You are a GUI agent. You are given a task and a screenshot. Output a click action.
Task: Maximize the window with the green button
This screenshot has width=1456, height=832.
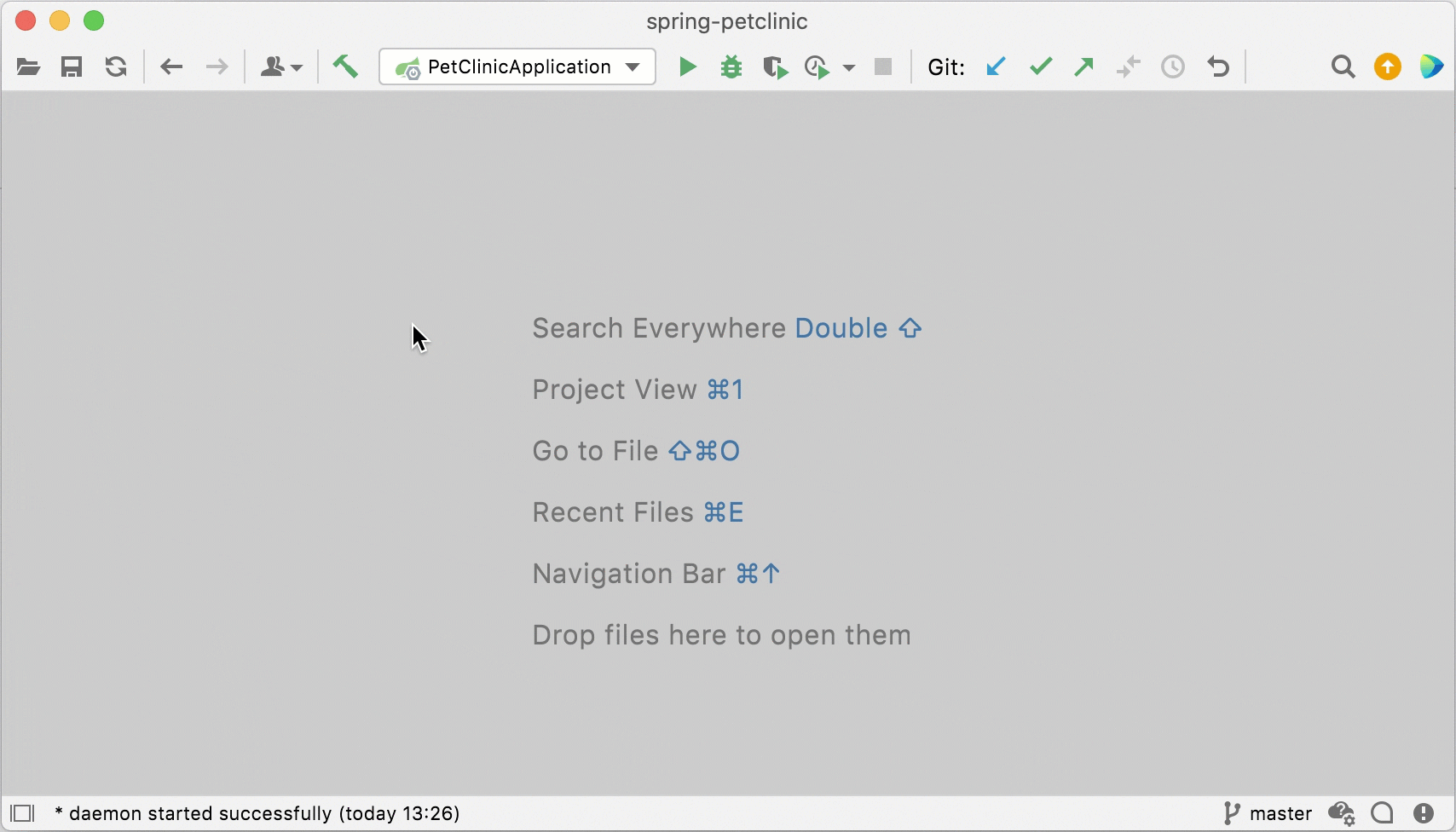pyautogui.click(x=94, y=20)
